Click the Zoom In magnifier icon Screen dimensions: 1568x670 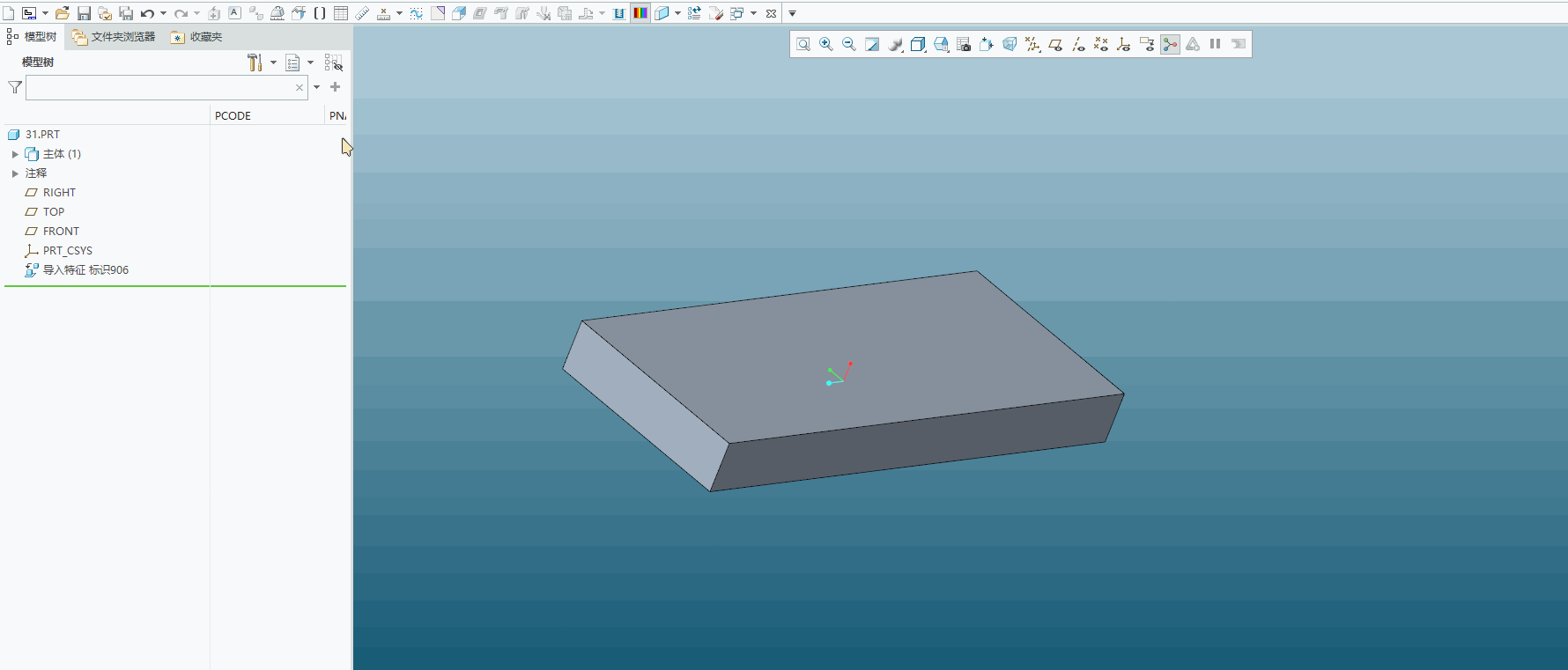(826, 45)
